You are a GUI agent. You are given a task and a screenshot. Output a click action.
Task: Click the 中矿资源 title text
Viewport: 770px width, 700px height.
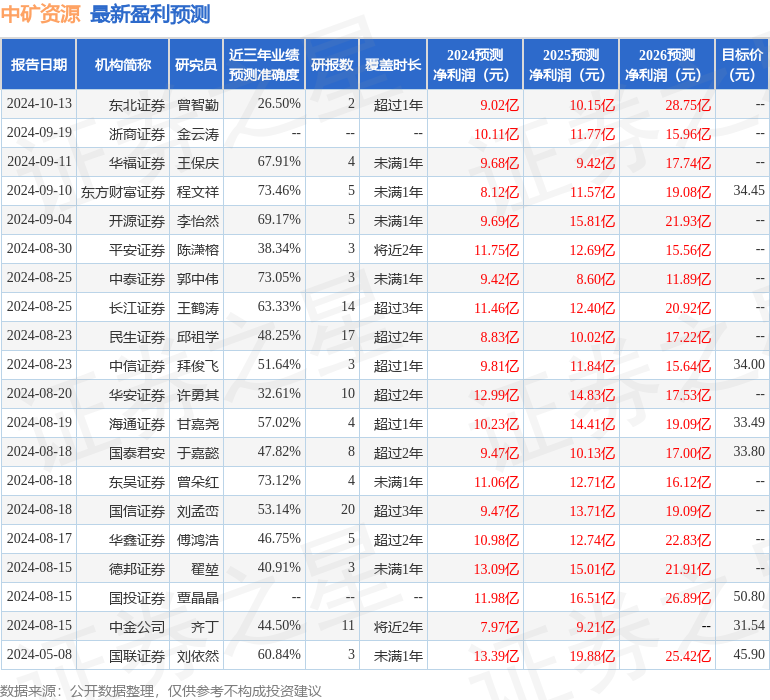click(x=40, y=14)
